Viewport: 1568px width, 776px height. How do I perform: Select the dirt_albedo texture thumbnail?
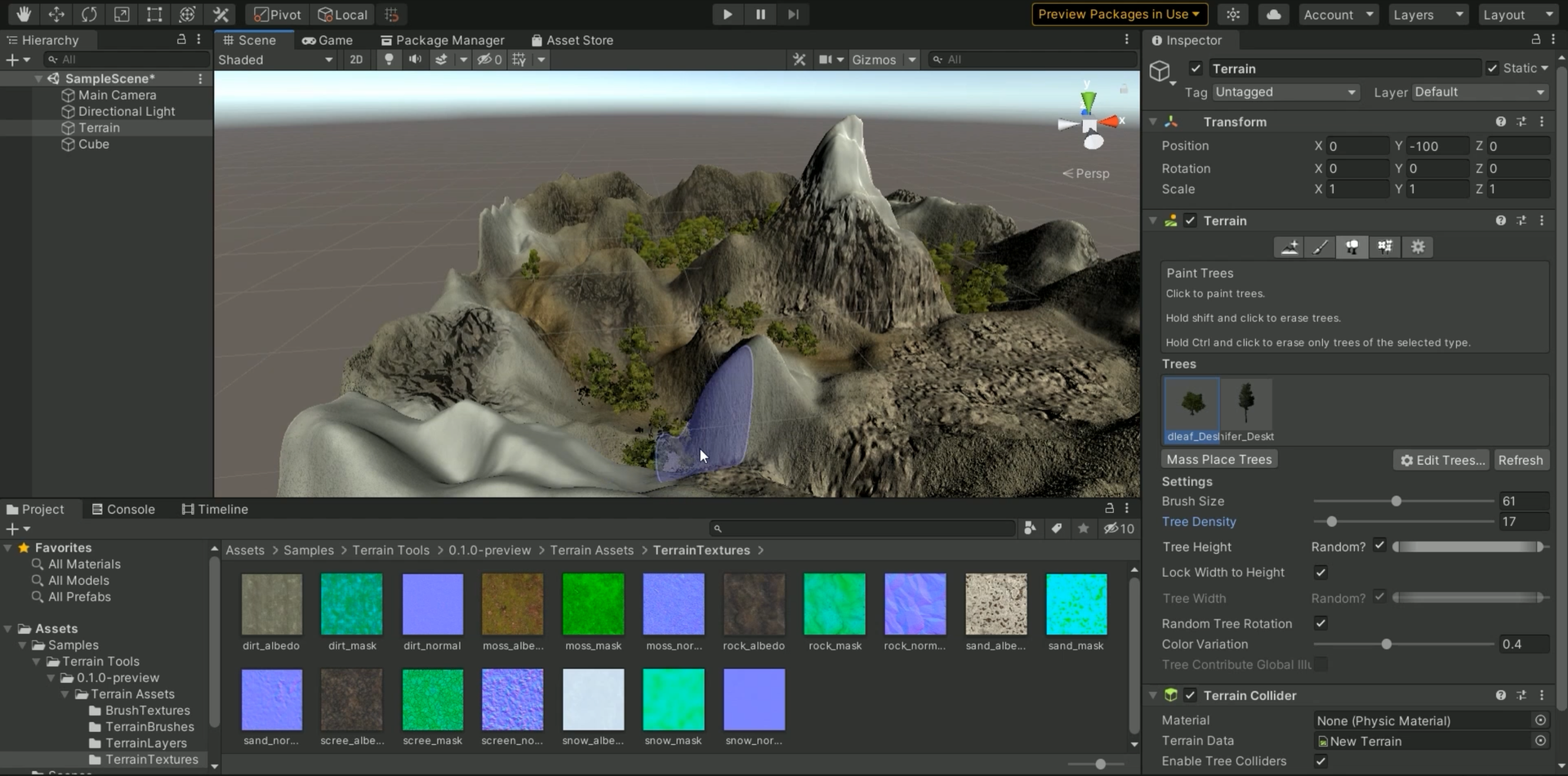(270, 604)
